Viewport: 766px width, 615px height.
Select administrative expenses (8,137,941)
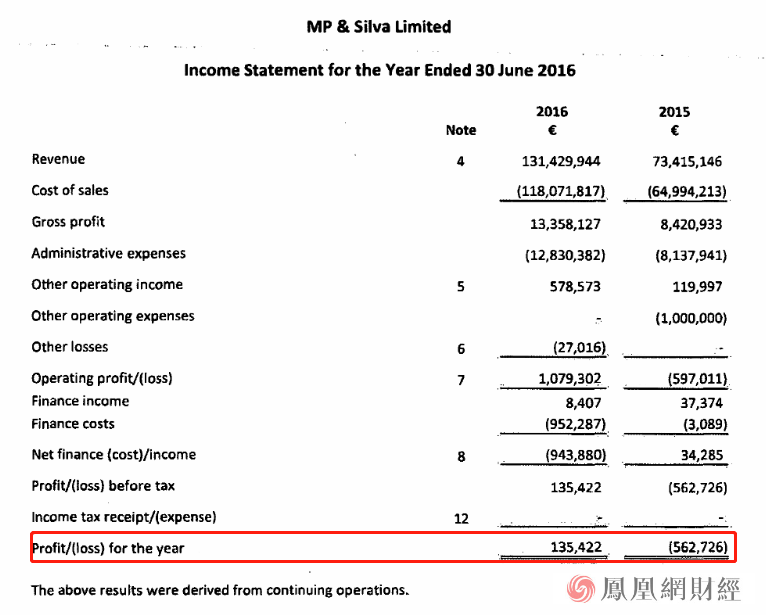tap(691, 255)
